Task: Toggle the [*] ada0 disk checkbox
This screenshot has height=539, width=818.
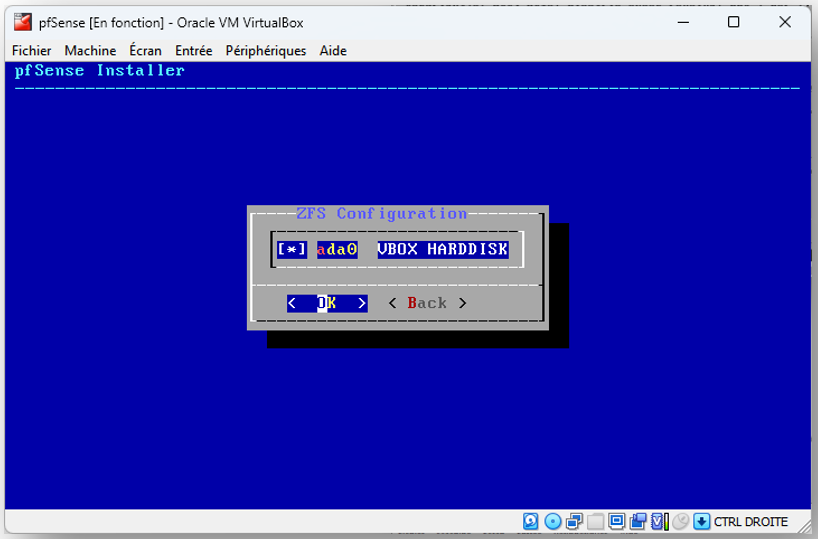Action: 292,249
